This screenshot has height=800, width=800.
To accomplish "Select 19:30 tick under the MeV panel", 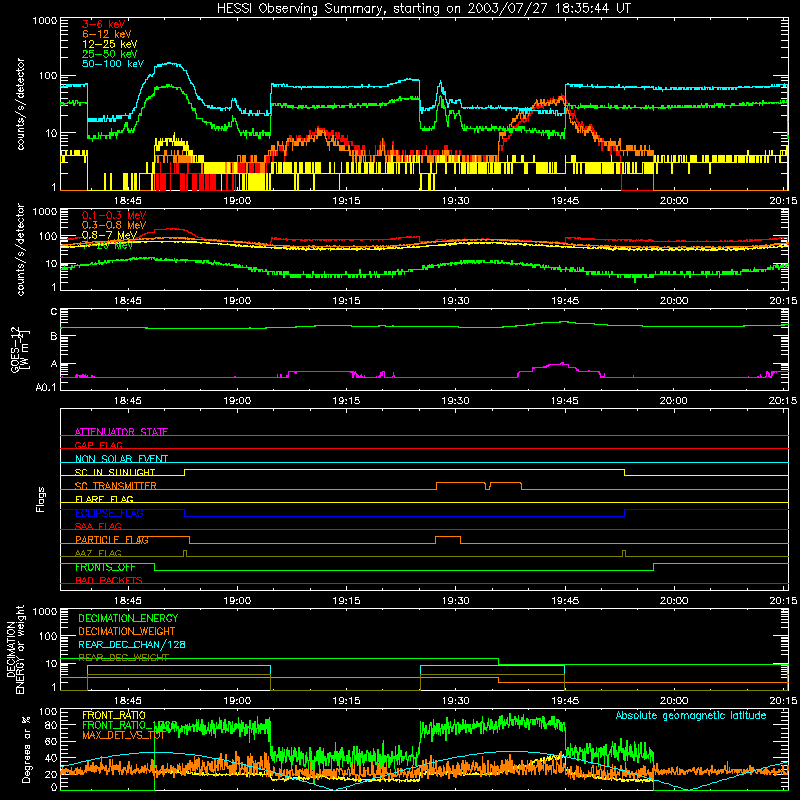I will tap(455, 301).
